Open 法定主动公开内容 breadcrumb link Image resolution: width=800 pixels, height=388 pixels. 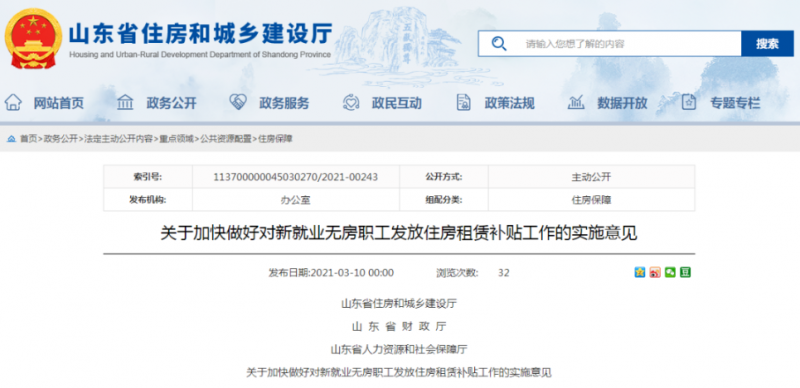[118, 138]
